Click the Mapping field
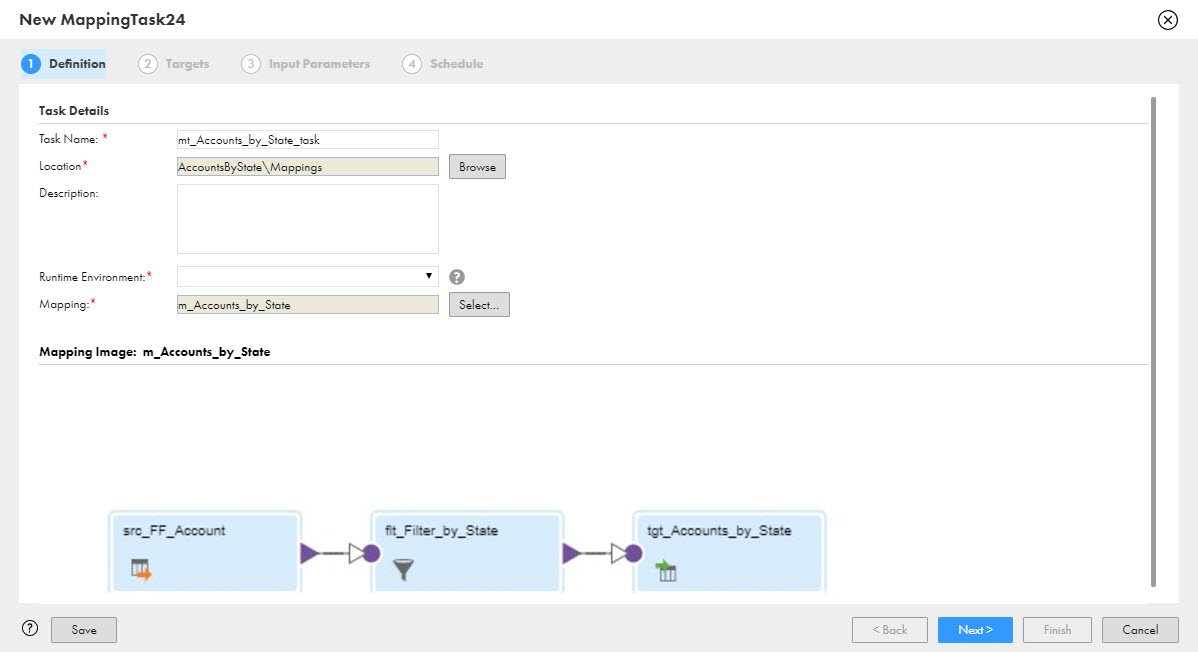Viewport: 1198px width, 652px height. coord(308,304)
